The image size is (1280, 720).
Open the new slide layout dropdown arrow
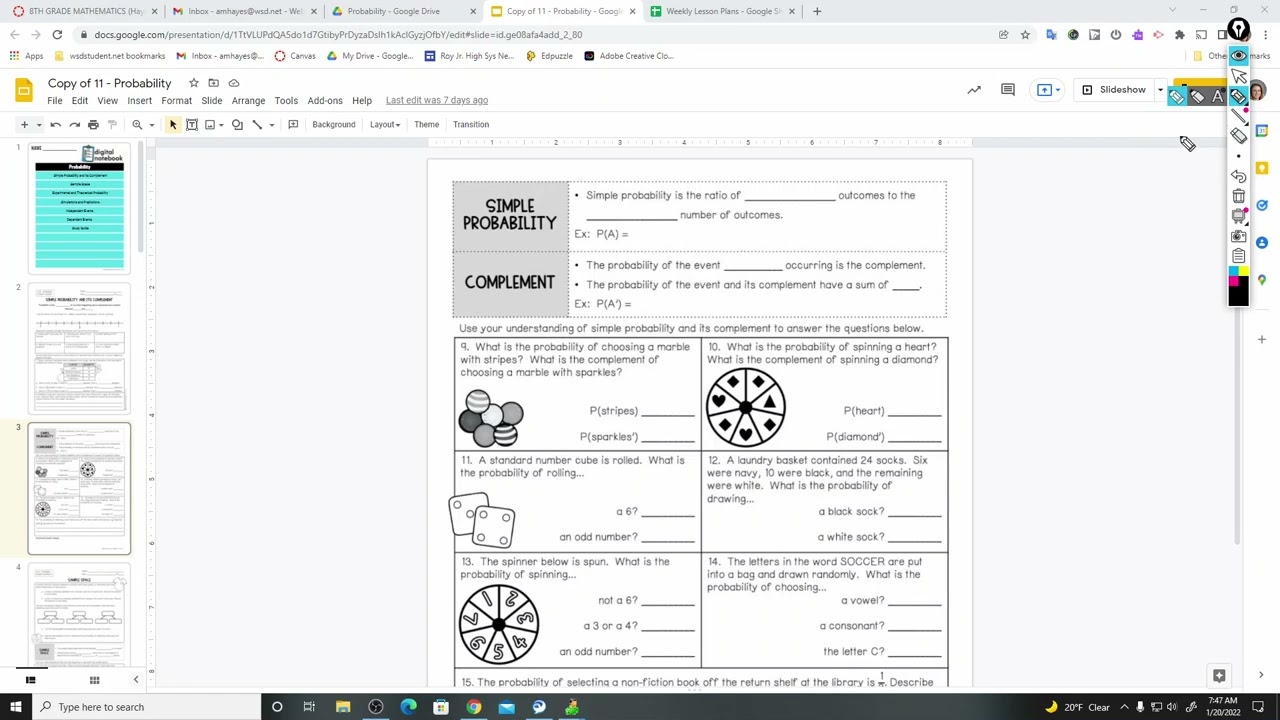(39, 125)
